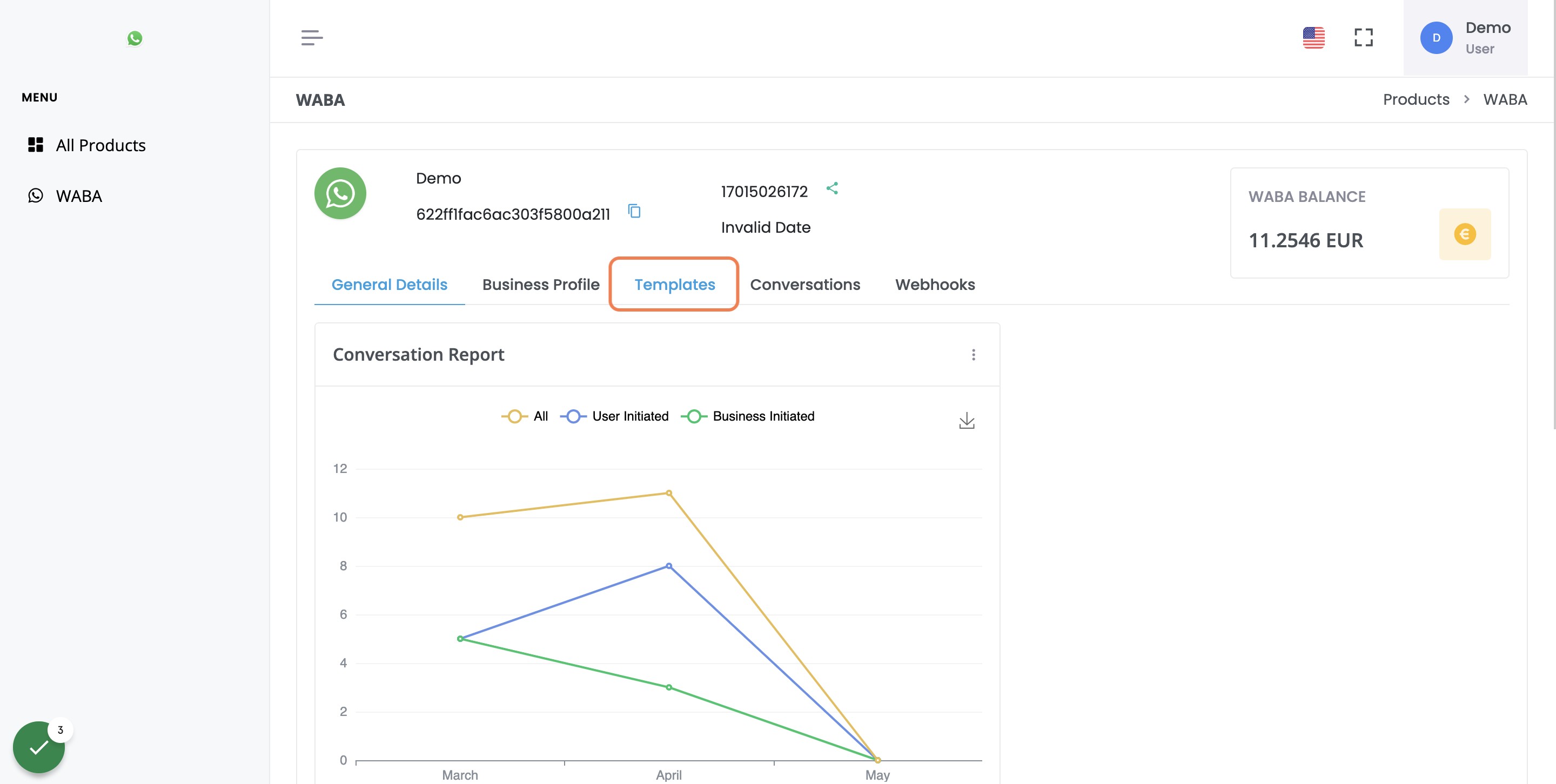Click the April data point on the All line
This screenshot has height=784, width=1556.
point(668,493)
